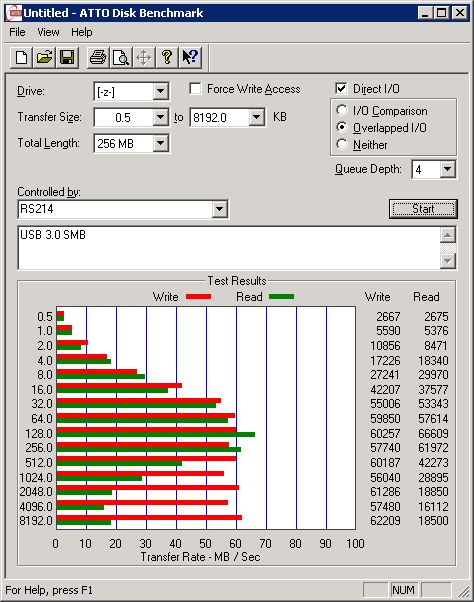Select the I/O Comparison radio button
The width and height of the screenshot is (474, 602).
pyautogui.click(x=341, y=111)
